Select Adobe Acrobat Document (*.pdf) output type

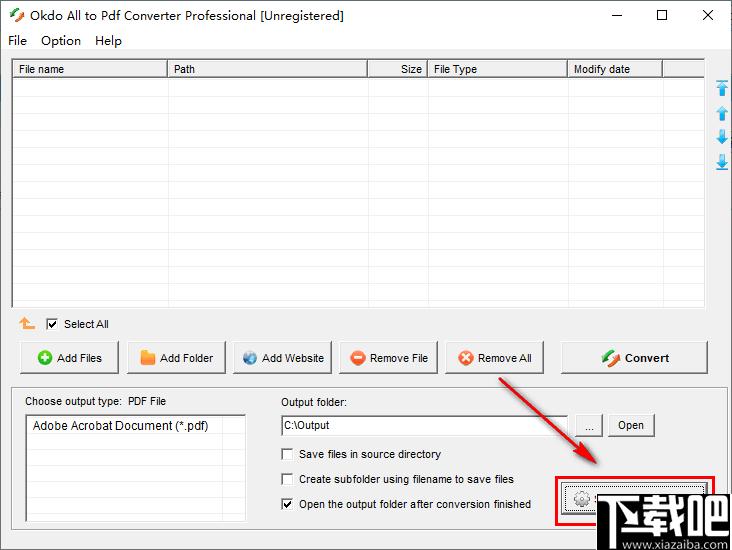(120, 426)
